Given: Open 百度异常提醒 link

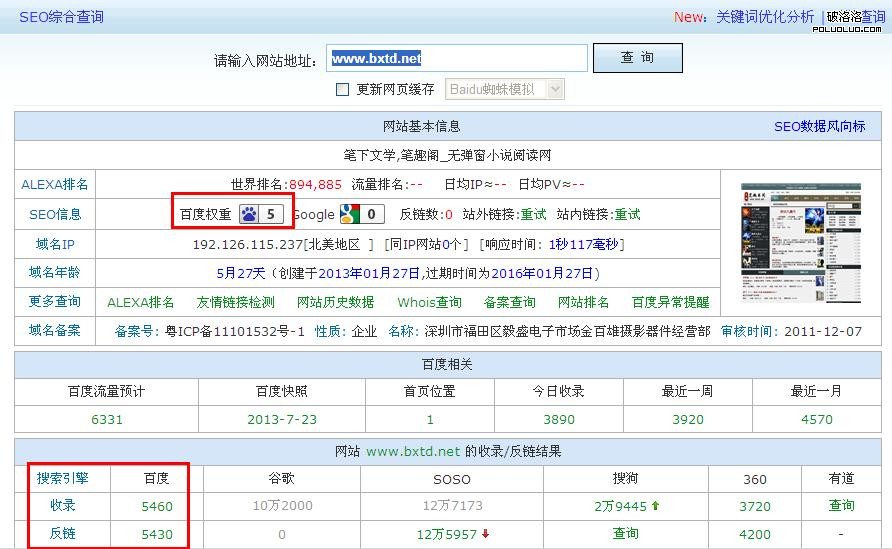Looking at the screenshot, I should 671,302.
